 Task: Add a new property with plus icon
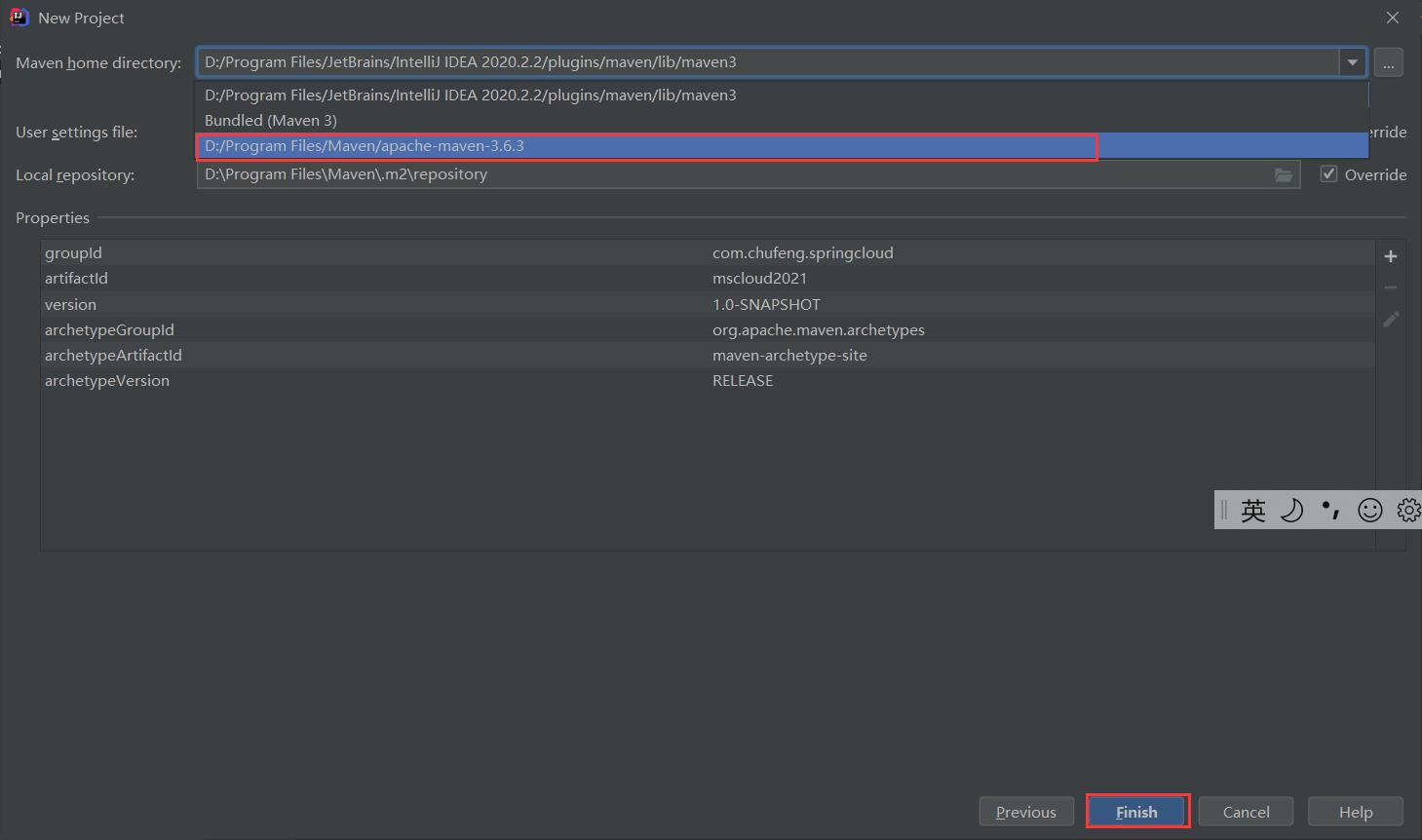point(1391,256)
